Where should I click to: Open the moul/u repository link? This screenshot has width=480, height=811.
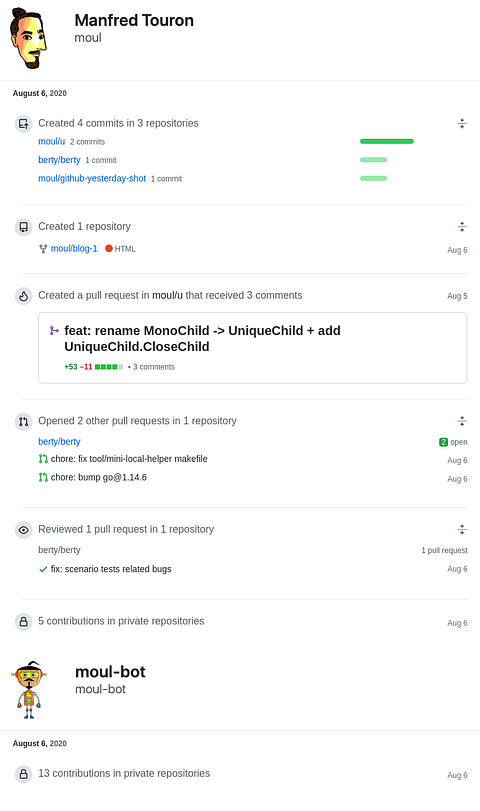52,141
